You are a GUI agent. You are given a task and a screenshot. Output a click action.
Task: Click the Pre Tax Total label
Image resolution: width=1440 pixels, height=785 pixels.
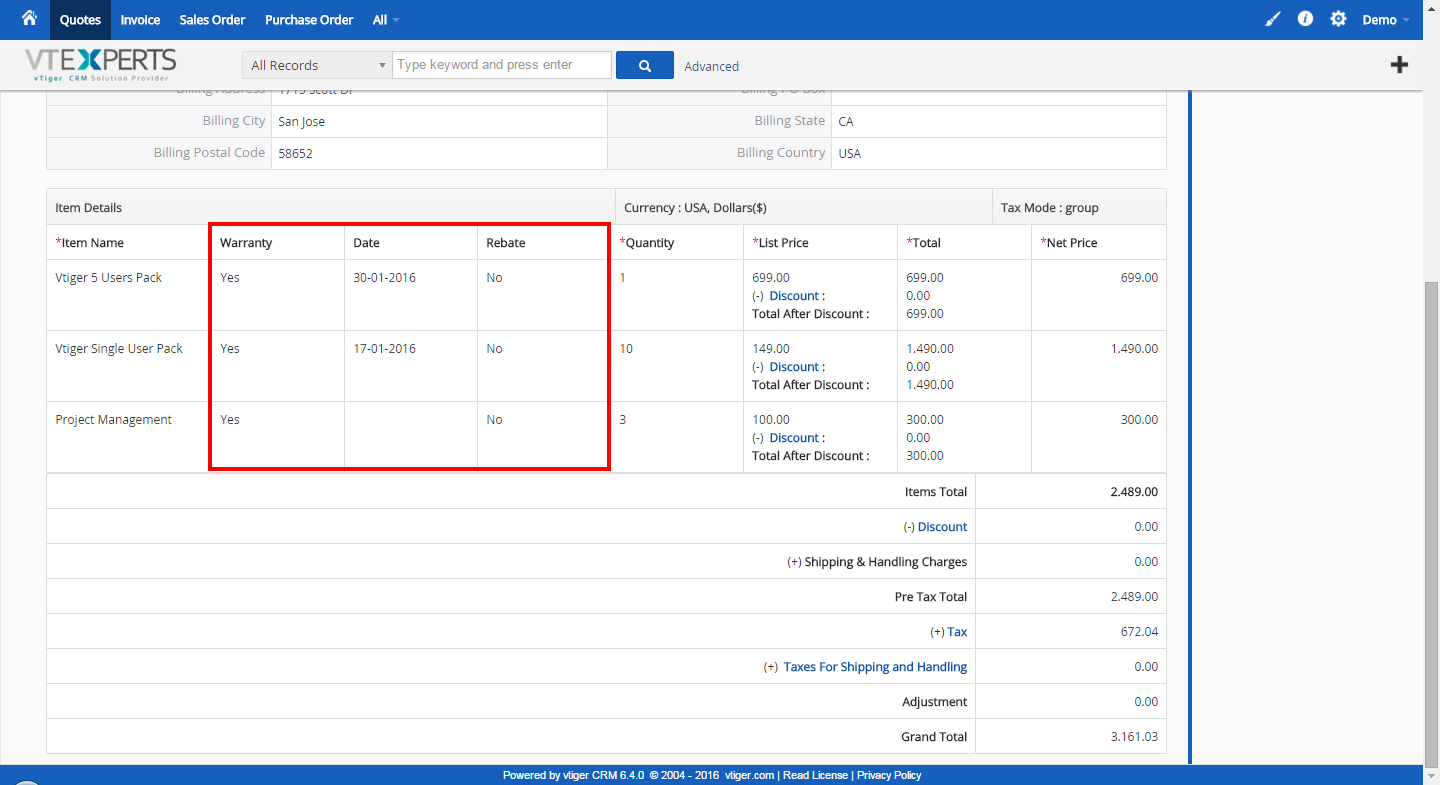click(931, 597)
